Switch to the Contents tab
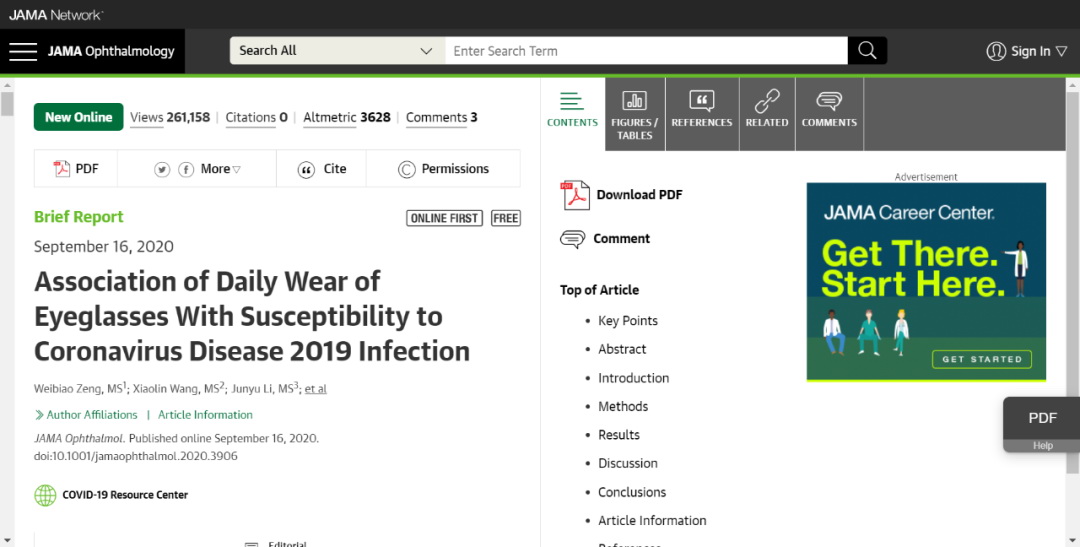The image size is (1080, 547). [x=572, y=114]
